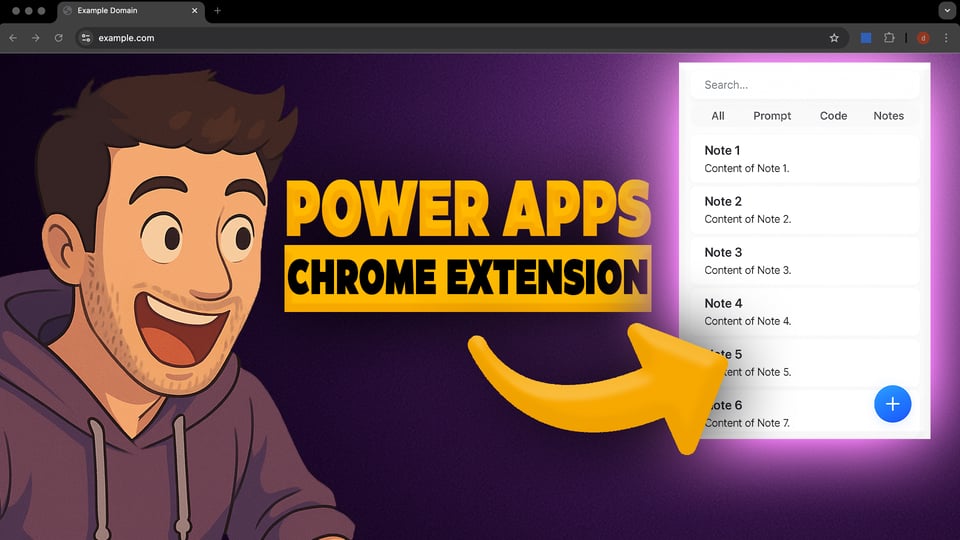Screen dimensions: 960x540
Task: Click the Search notes field
Action: click(x=805, y=85)
